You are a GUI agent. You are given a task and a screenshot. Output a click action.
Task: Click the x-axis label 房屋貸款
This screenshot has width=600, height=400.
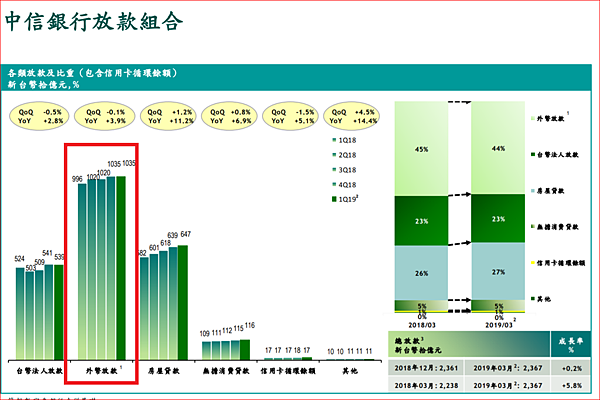pyautogui.click(x=163, y=371)
